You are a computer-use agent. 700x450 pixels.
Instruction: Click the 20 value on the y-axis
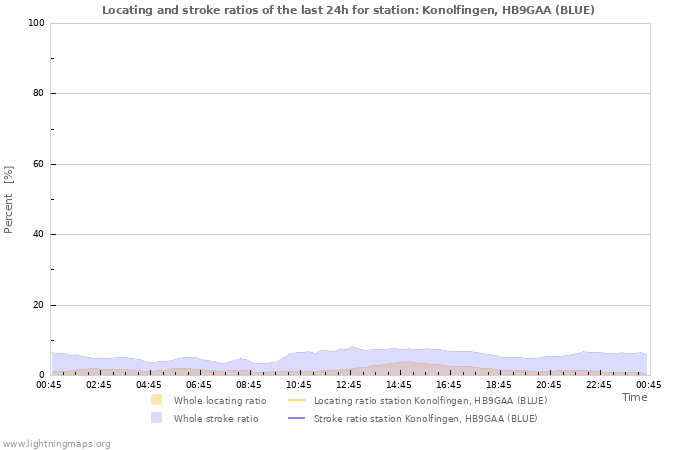click(37, 305)
